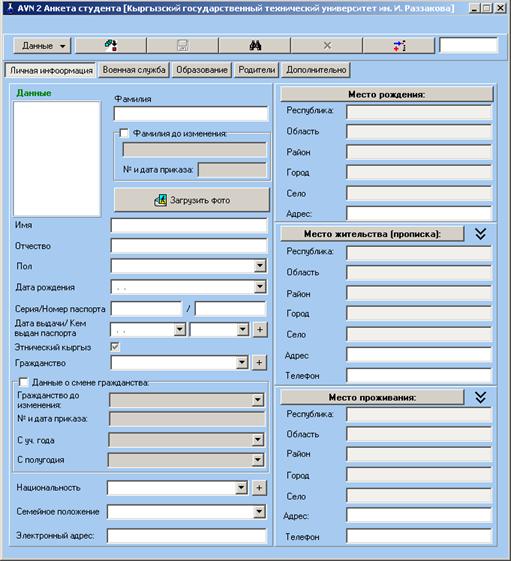
Task: Click the Имя input field
Action: 189,225
